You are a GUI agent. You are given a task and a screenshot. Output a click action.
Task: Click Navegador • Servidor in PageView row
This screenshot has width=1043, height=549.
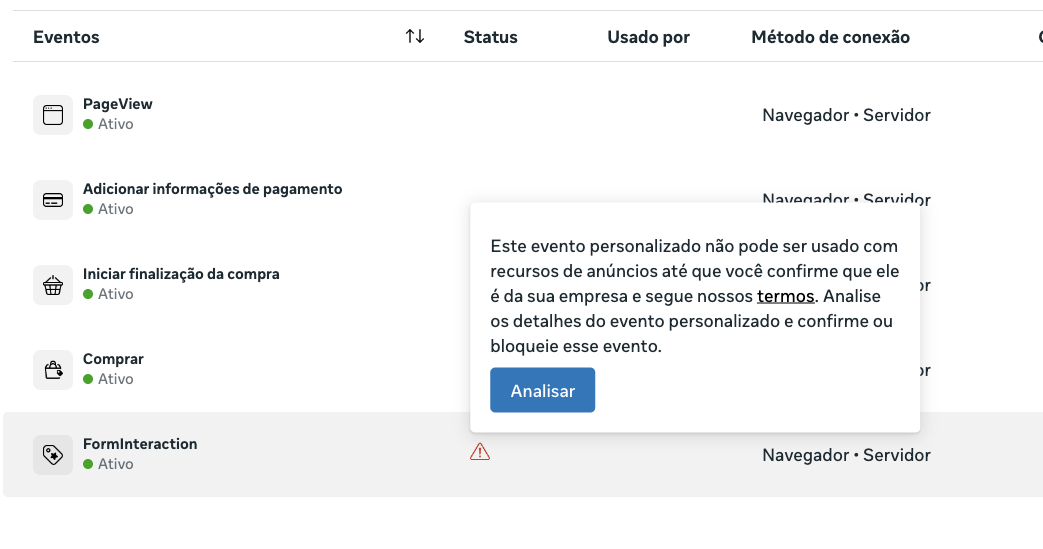coord(846,115)
